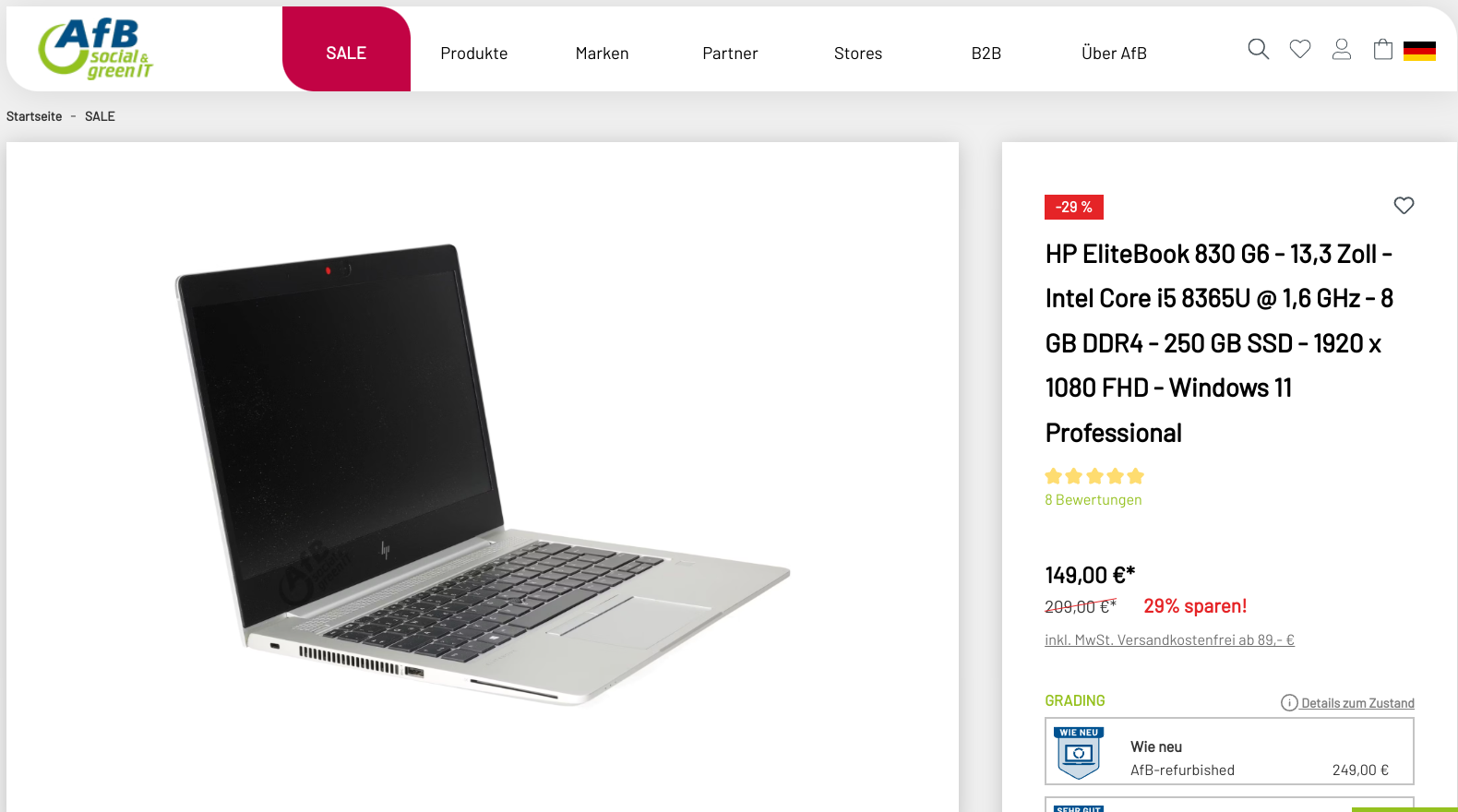Expand the Marken menu
Viewport: 1458px width, 812px height.
click(x=602, y=54)
